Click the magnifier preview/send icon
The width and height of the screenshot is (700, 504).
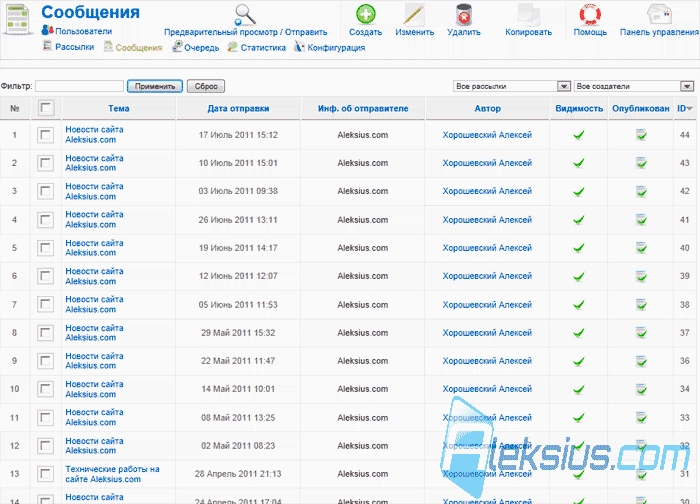click(245, 15)
